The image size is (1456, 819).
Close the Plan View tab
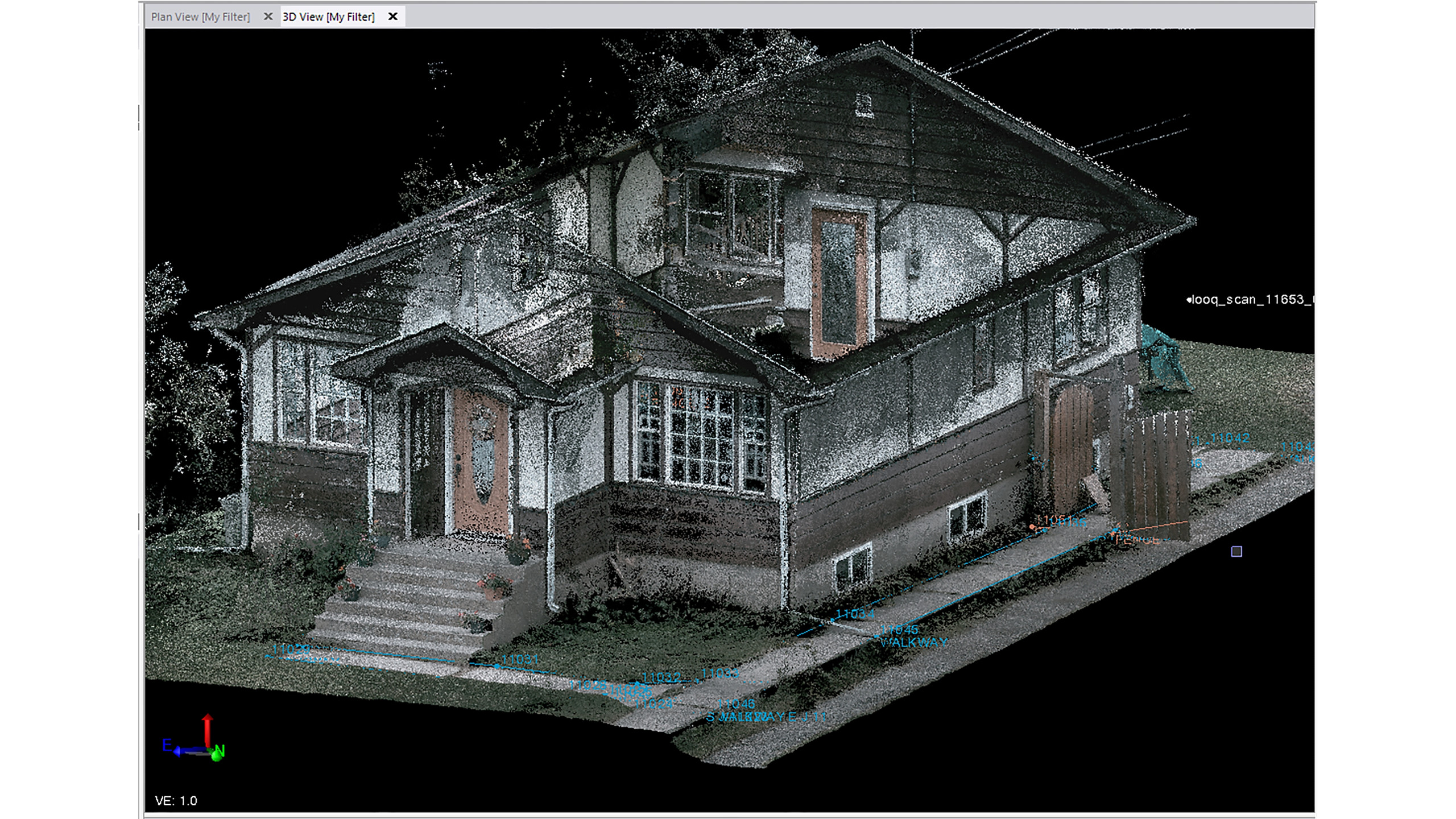(x=267, y=16)
